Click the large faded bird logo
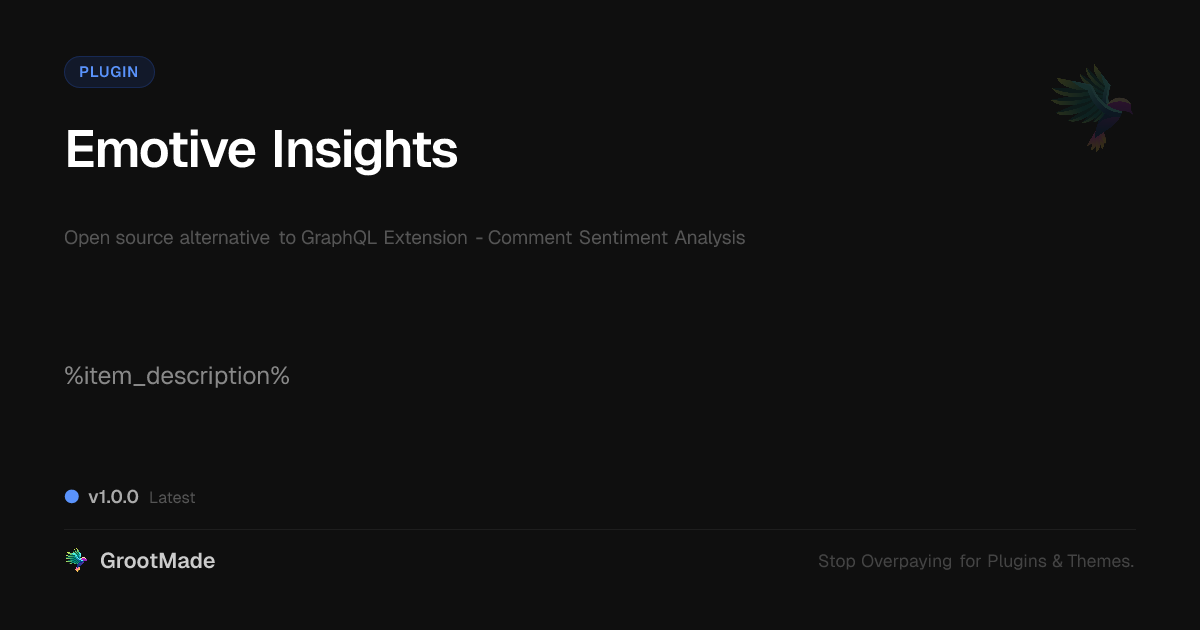 click(x=1092, y=107)
